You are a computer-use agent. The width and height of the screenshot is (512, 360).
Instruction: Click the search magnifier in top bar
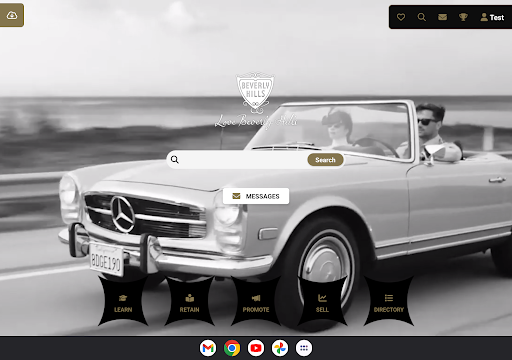tap(422, 17)
